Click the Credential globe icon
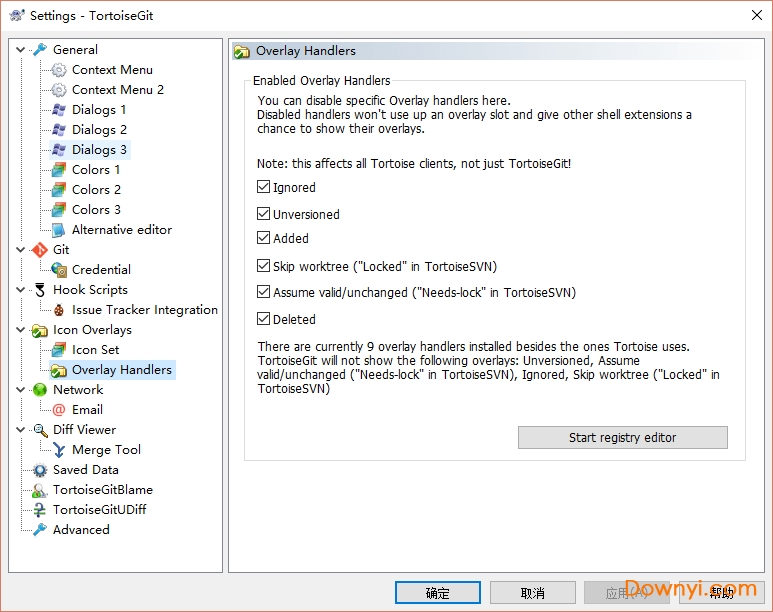The width and height of the screenshot is (773, 612). (59, 270)
